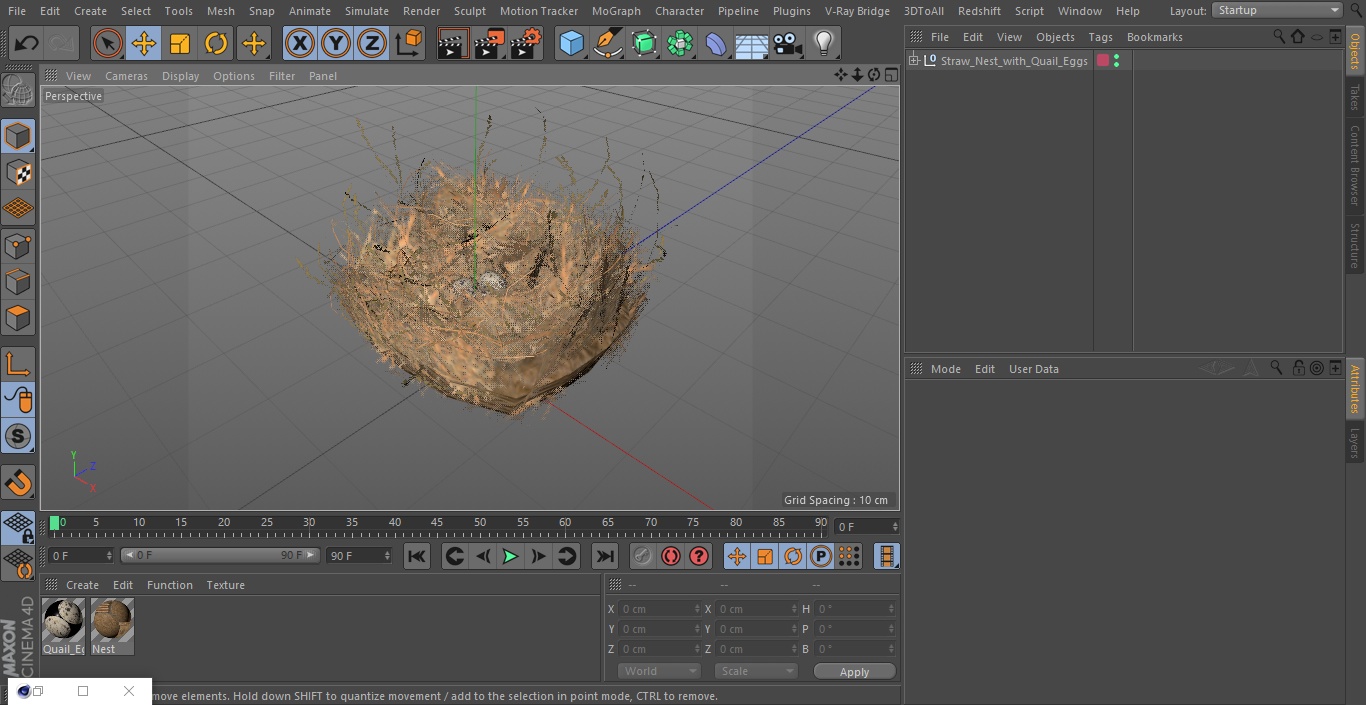Select the Nest material thumbnail

(112, 621)
